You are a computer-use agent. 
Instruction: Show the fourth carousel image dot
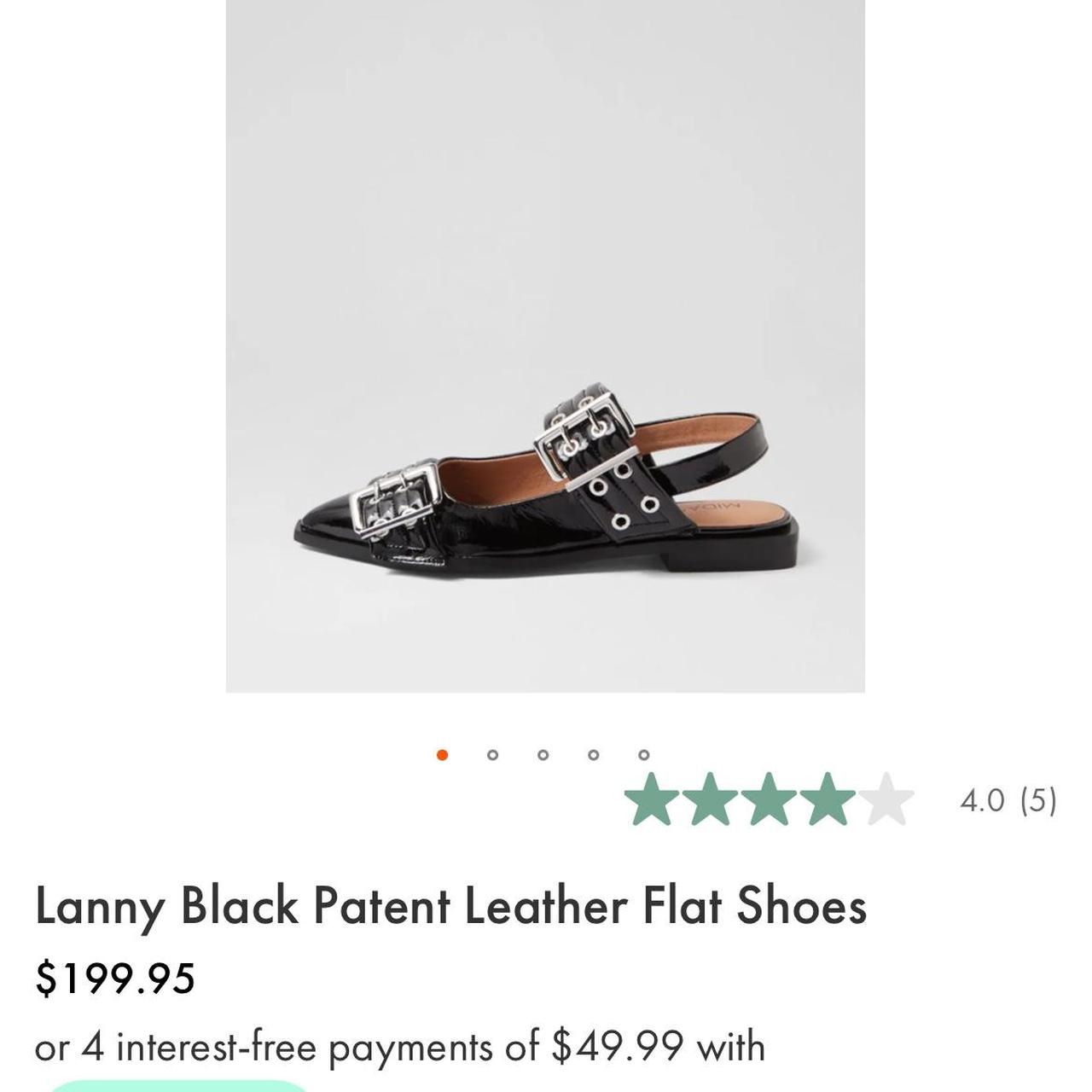594,755
